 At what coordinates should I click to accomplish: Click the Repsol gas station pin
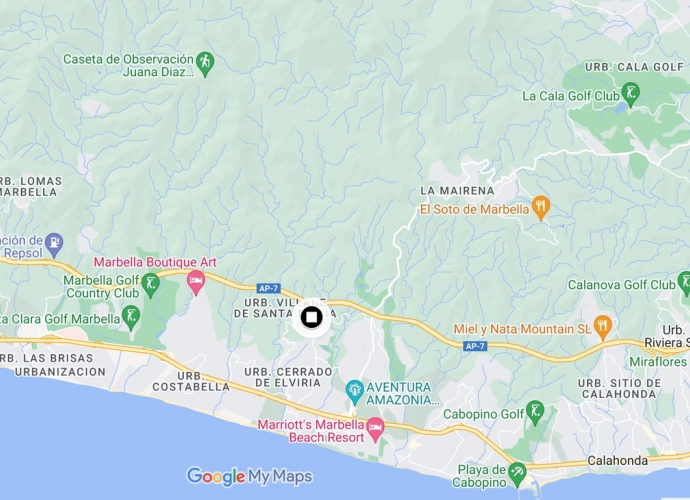55,245
